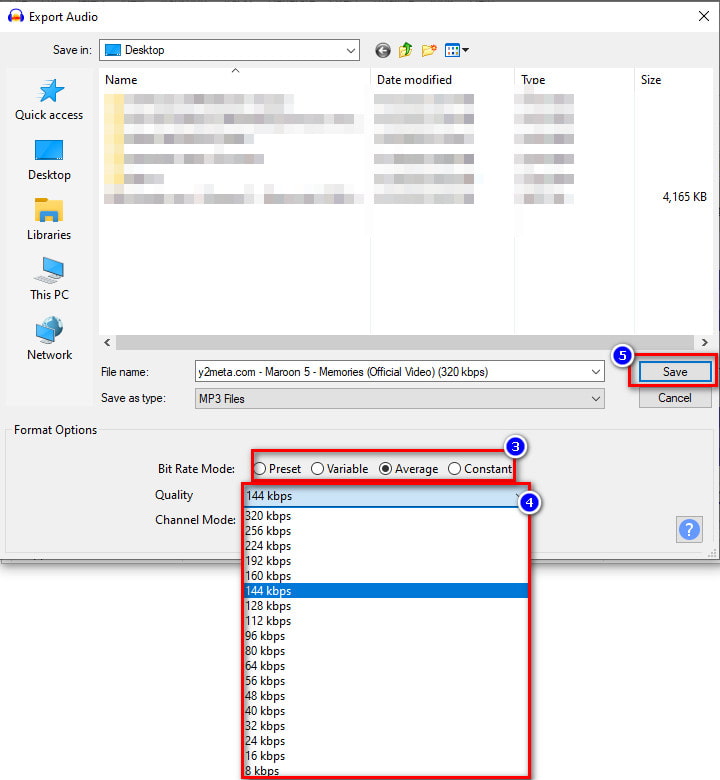
Task: Expand the File name history dropdown
Action: click(596, 372)
